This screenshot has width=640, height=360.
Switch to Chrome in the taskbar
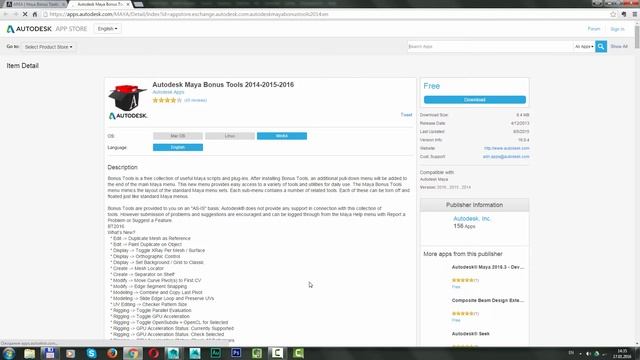(133, 353)
